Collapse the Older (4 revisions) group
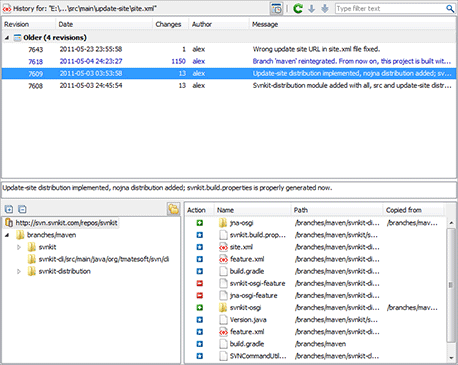The height and width of the screenshot is (365, 458). [x=7, y=38]
